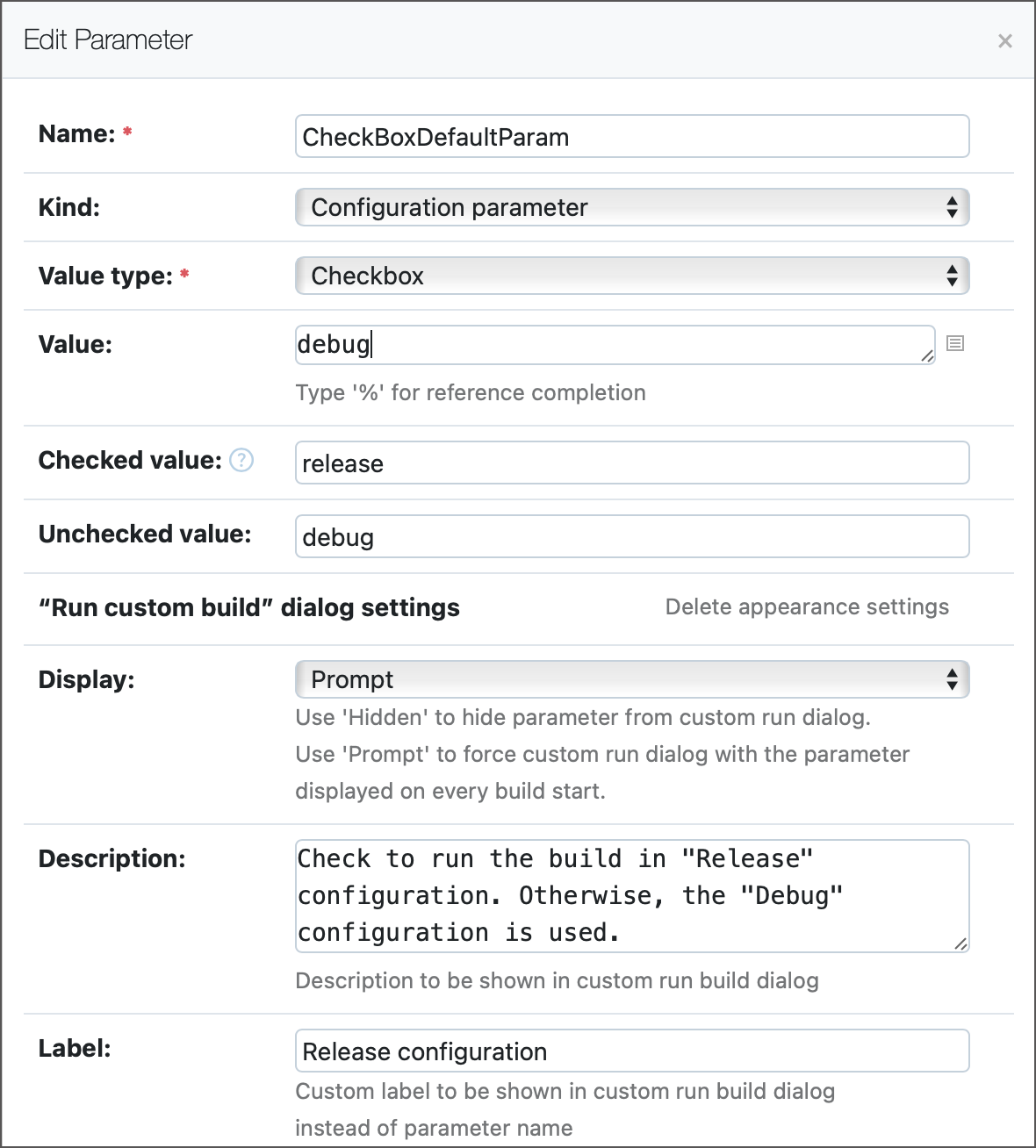Click the stepper arrows on Value type dropdown
The image size is (1036, 1148).
click(x=953, y=275)
